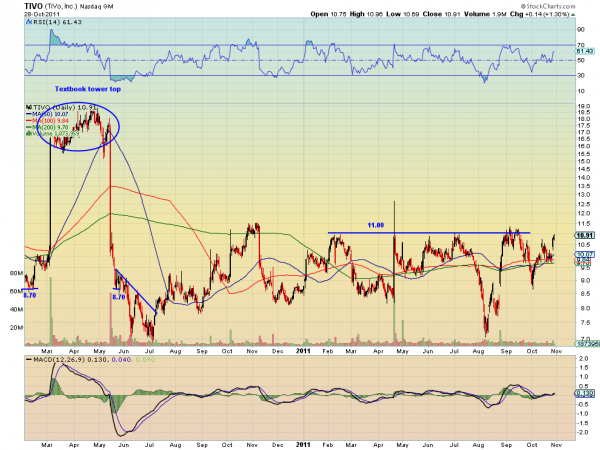Click the 'MA(100) 9.84' legend entry
This screenshot has height=450, width=600.
51,121
